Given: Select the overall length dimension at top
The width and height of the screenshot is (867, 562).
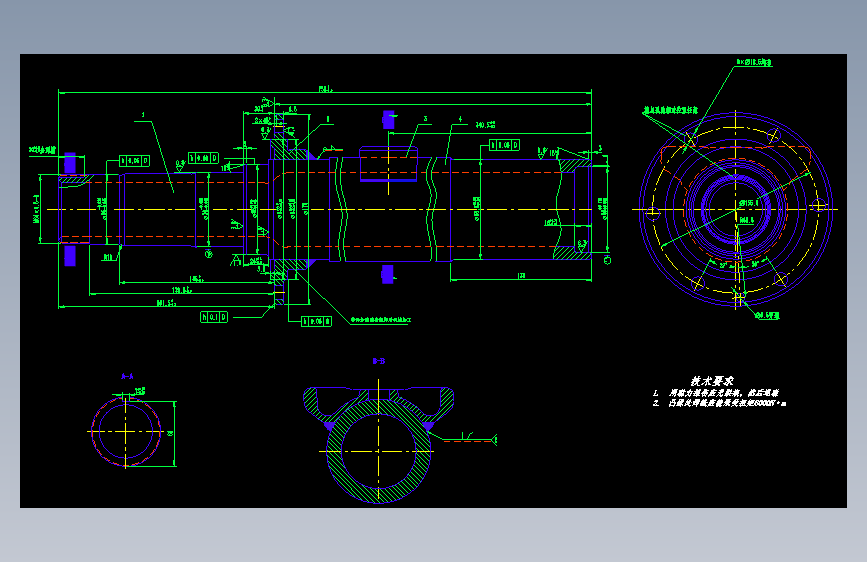Looking at the screenshot, I should click(326, 89).
